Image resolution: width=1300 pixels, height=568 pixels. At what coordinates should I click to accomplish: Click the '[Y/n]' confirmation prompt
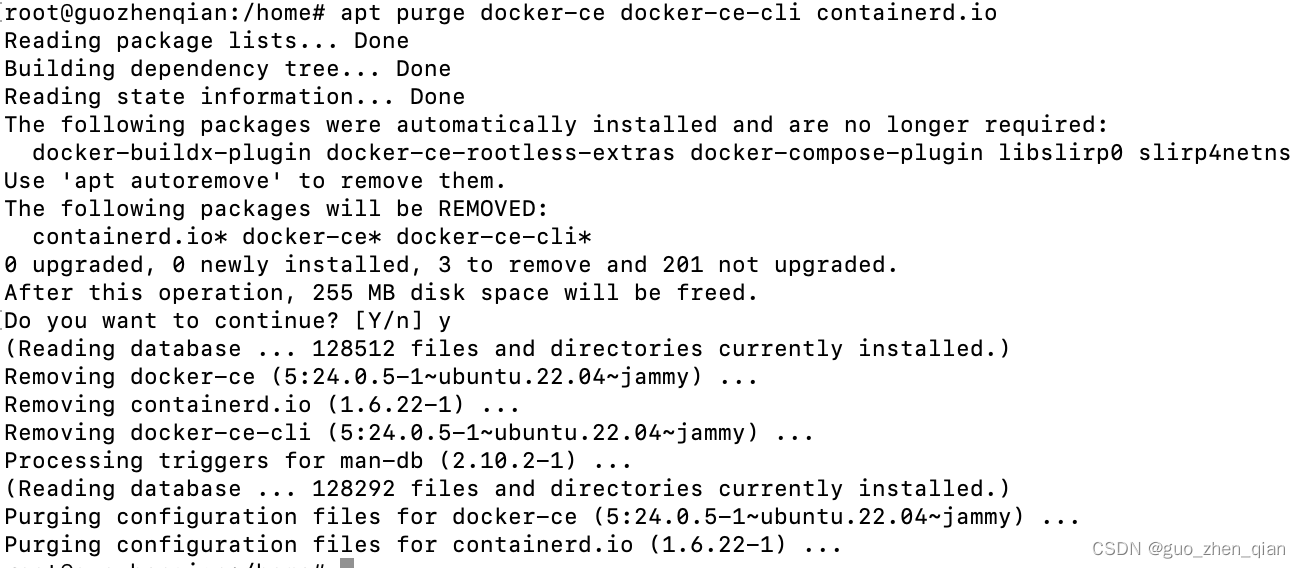[389, 321]
